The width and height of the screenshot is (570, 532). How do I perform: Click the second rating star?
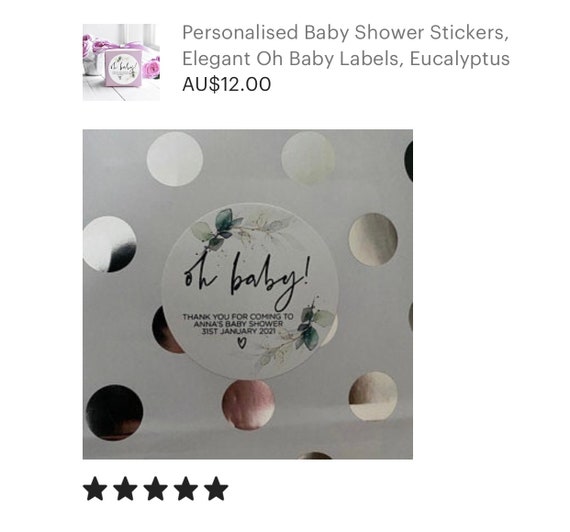click(125, 489)
